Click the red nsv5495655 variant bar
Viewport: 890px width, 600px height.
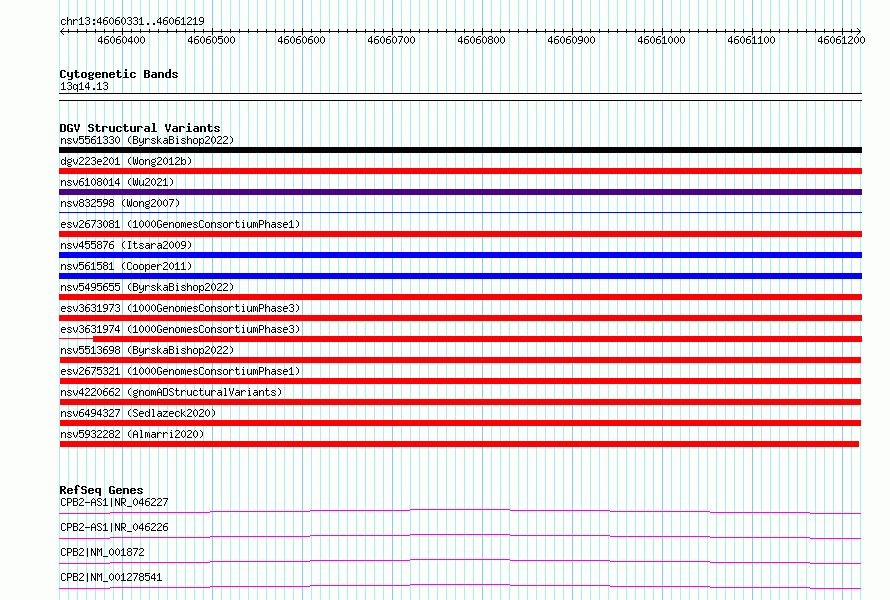click(x=460, y=297)
